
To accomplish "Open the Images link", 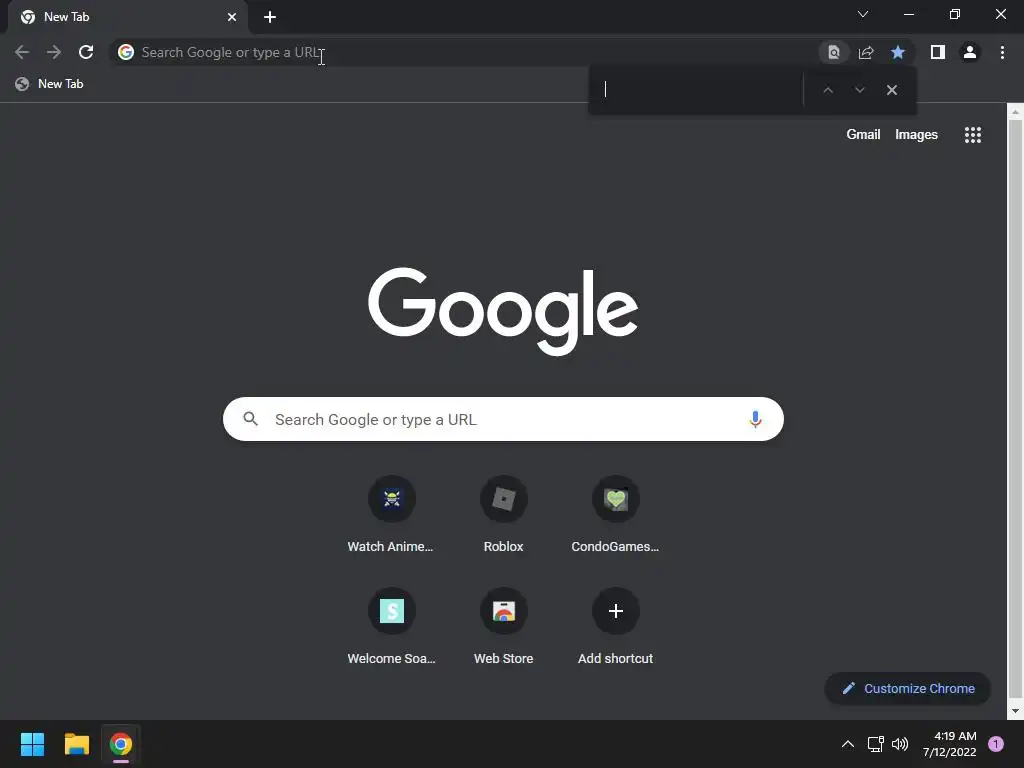I will coord(916,135).
